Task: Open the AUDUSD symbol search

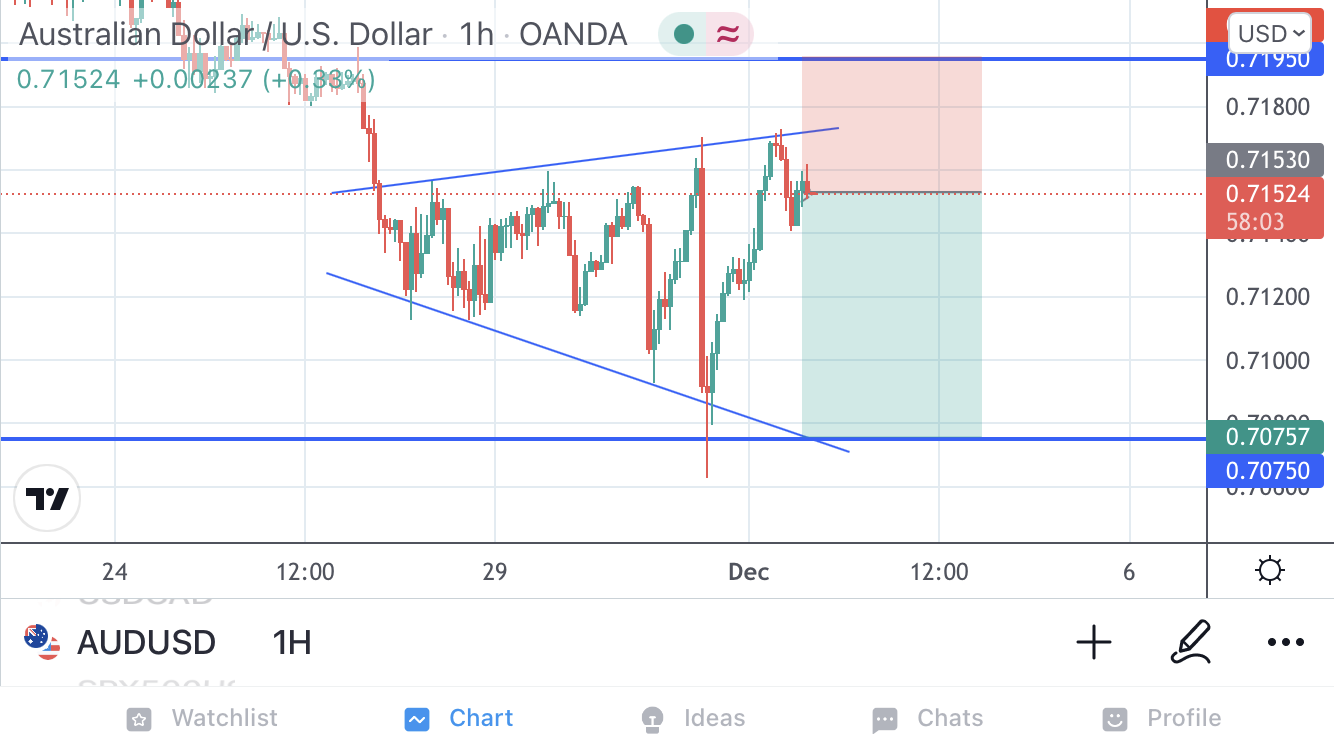Action: tap(146, 642)
